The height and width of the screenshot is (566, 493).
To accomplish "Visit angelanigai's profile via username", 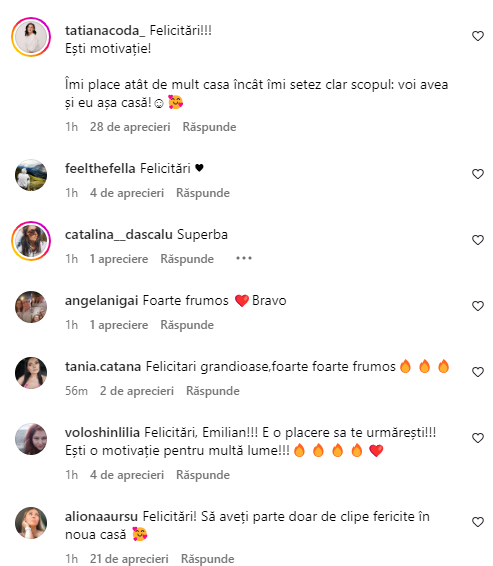I will 101,300.
